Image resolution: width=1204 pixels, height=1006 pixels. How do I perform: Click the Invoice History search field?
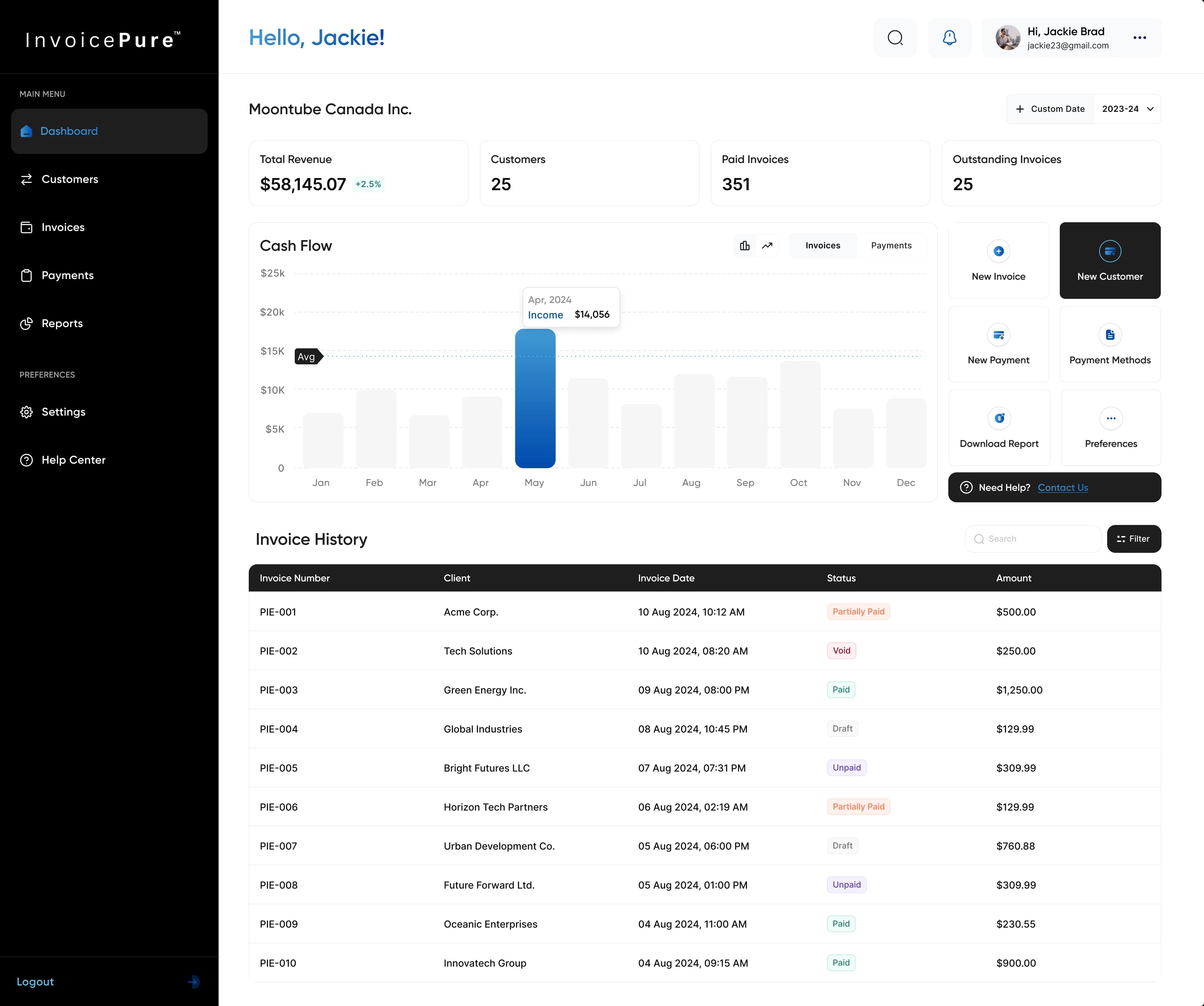(1033, 539)
